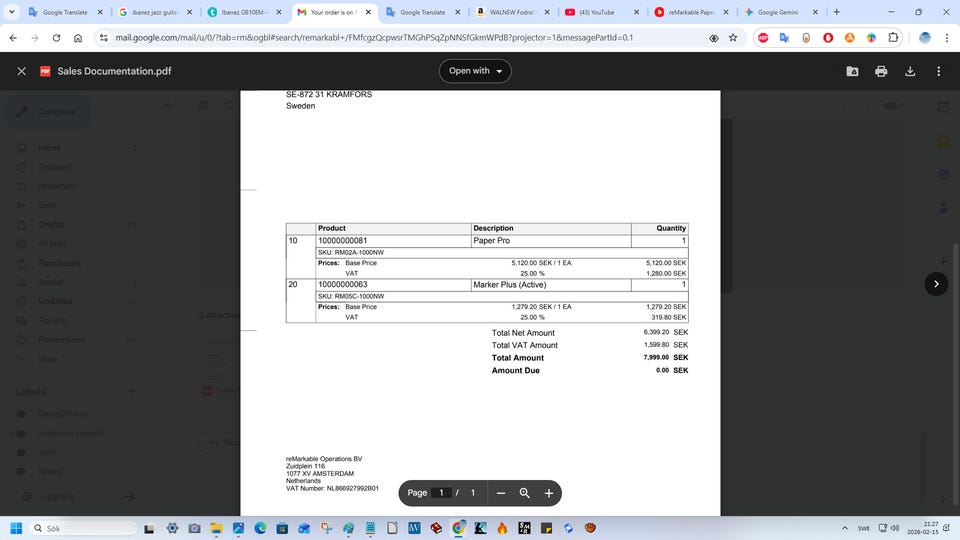Open the Windows Start menu
The height and width of the screenshot is (540, 960).
17,528
